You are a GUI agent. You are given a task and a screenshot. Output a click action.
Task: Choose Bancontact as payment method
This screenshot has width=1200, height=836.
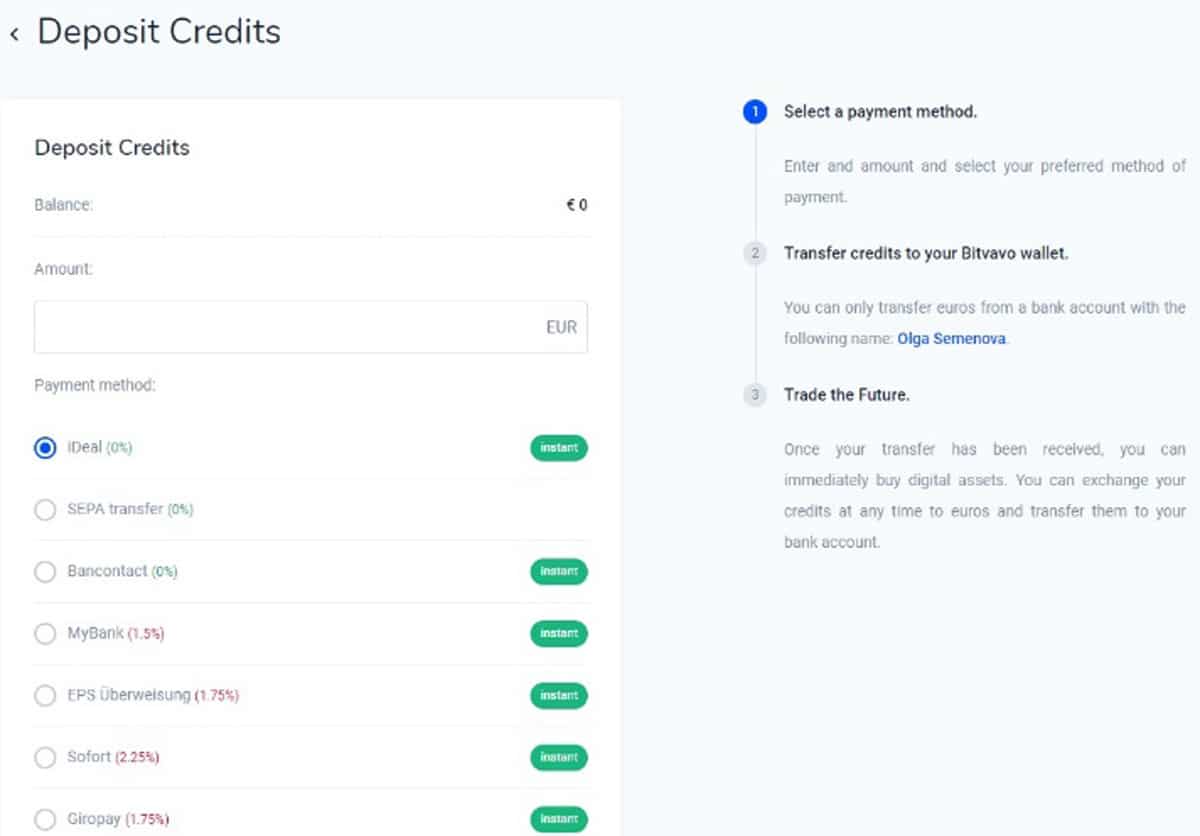[45, 572]
